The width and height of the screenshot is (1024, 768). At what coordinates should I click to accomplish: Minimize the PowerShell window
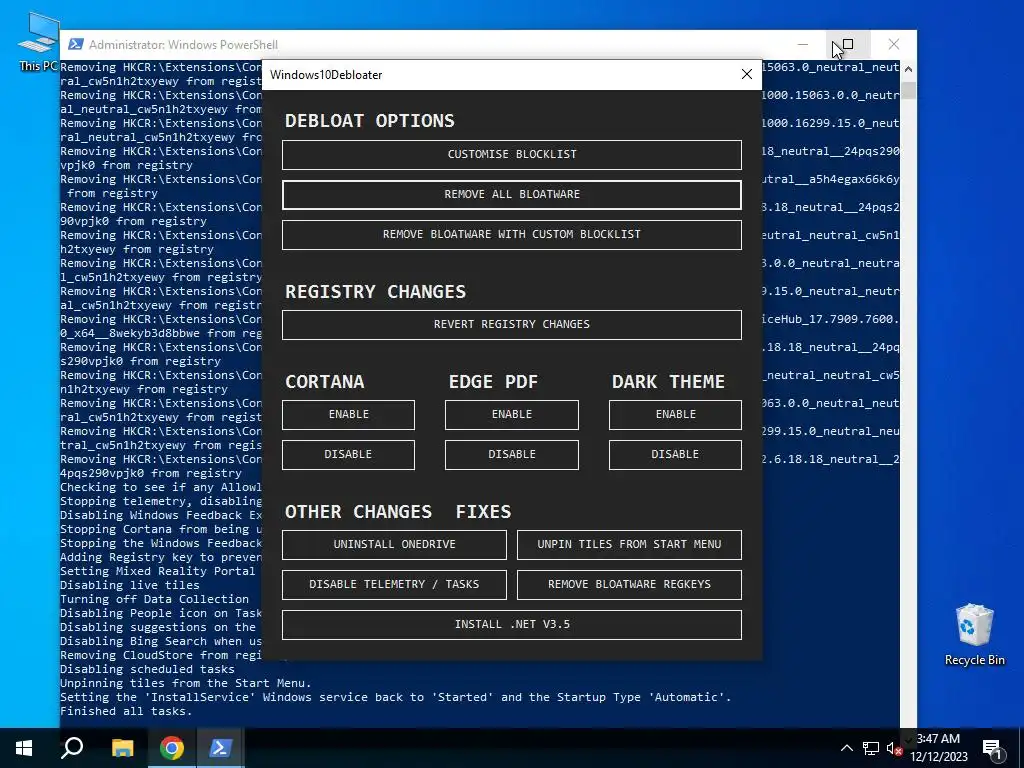[803, 44]
